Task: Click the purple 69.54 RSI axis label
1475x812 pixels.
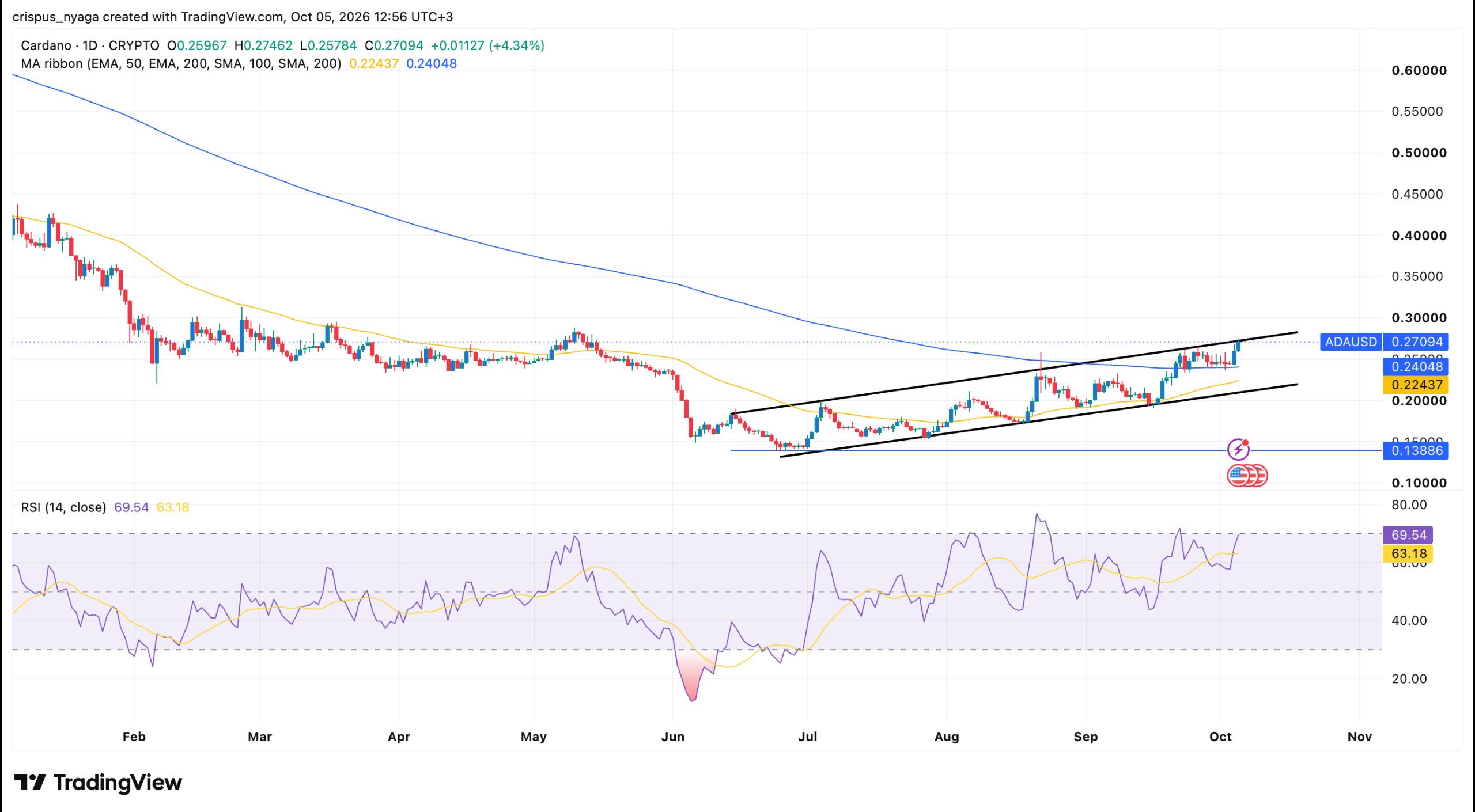Action: (x=1408, y=535)
